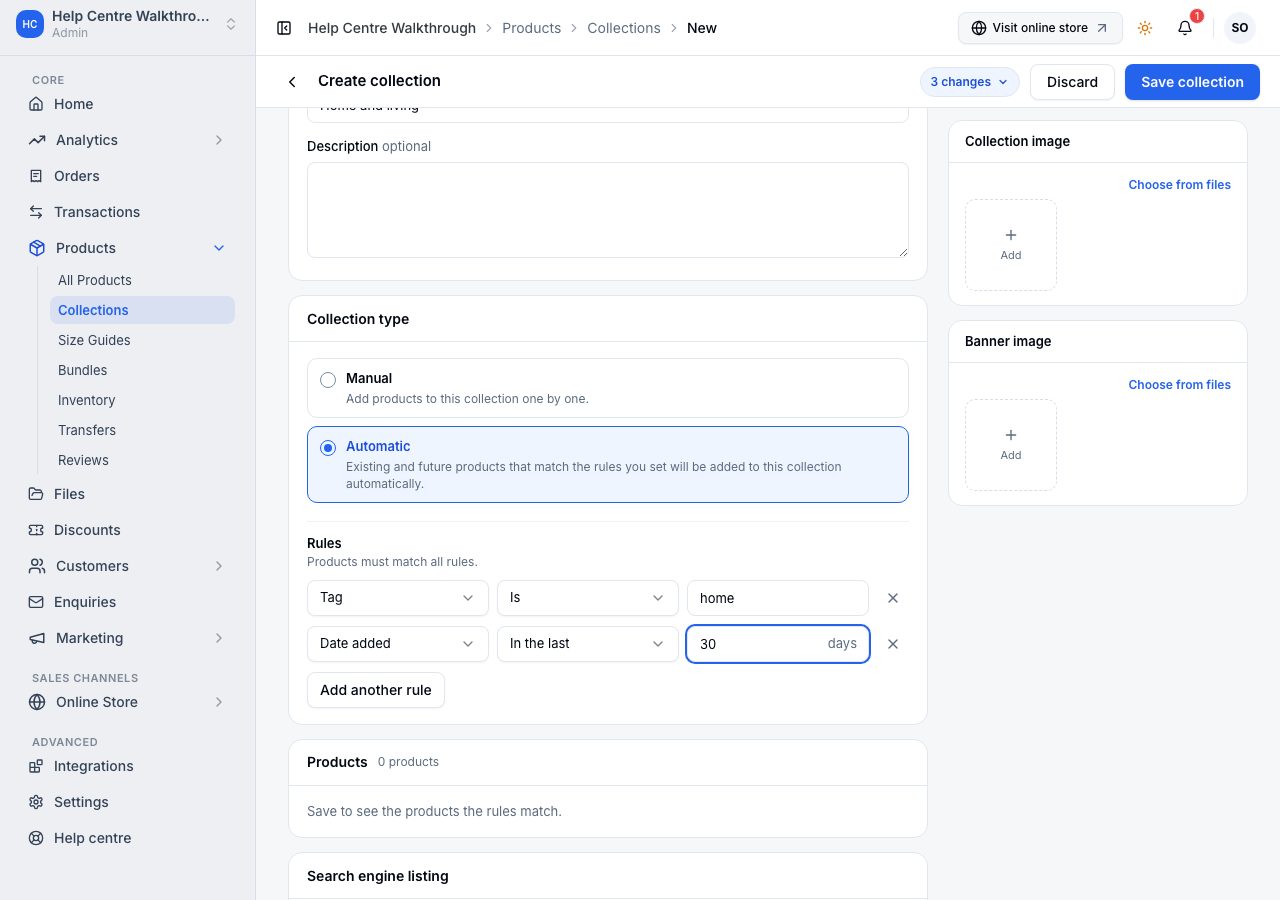Open the store switcher at top left
This screenshot has width=1280, height=900.
tap(128, 24)
